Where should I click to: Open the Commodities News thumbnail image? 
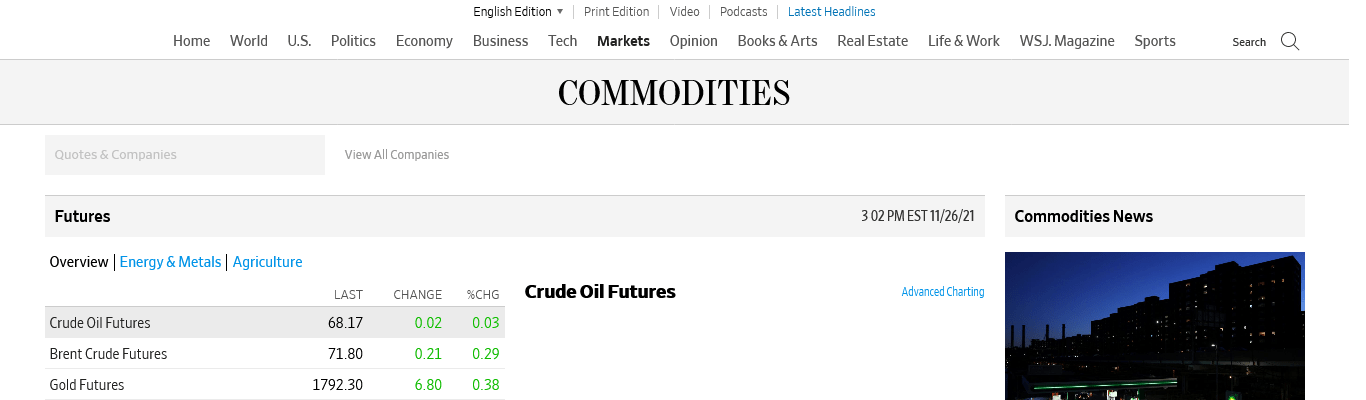(x=1154, y=326)
